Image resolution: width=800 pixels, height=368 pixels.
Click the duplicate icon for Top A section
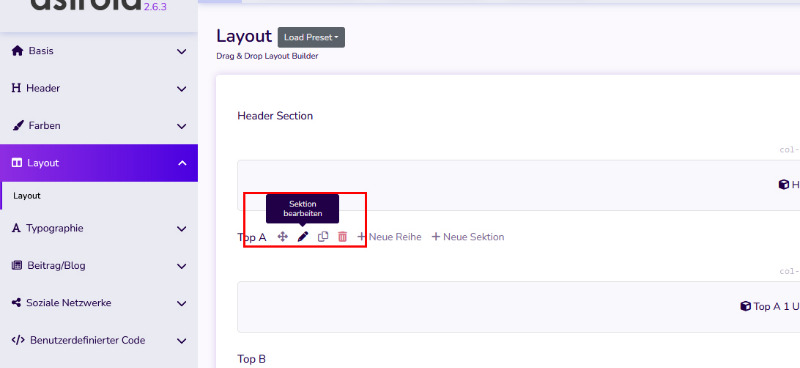pyautogui.click(x=323, y=237)
